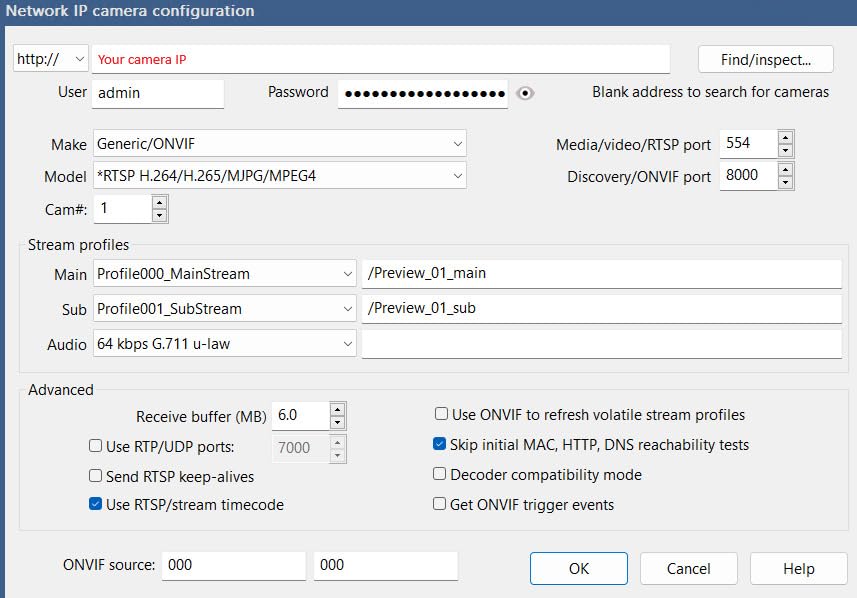The width and height of the screenshot is (857, 598).
Task: Uncheck Use RTSP/stream timecode
Action: 96,505
